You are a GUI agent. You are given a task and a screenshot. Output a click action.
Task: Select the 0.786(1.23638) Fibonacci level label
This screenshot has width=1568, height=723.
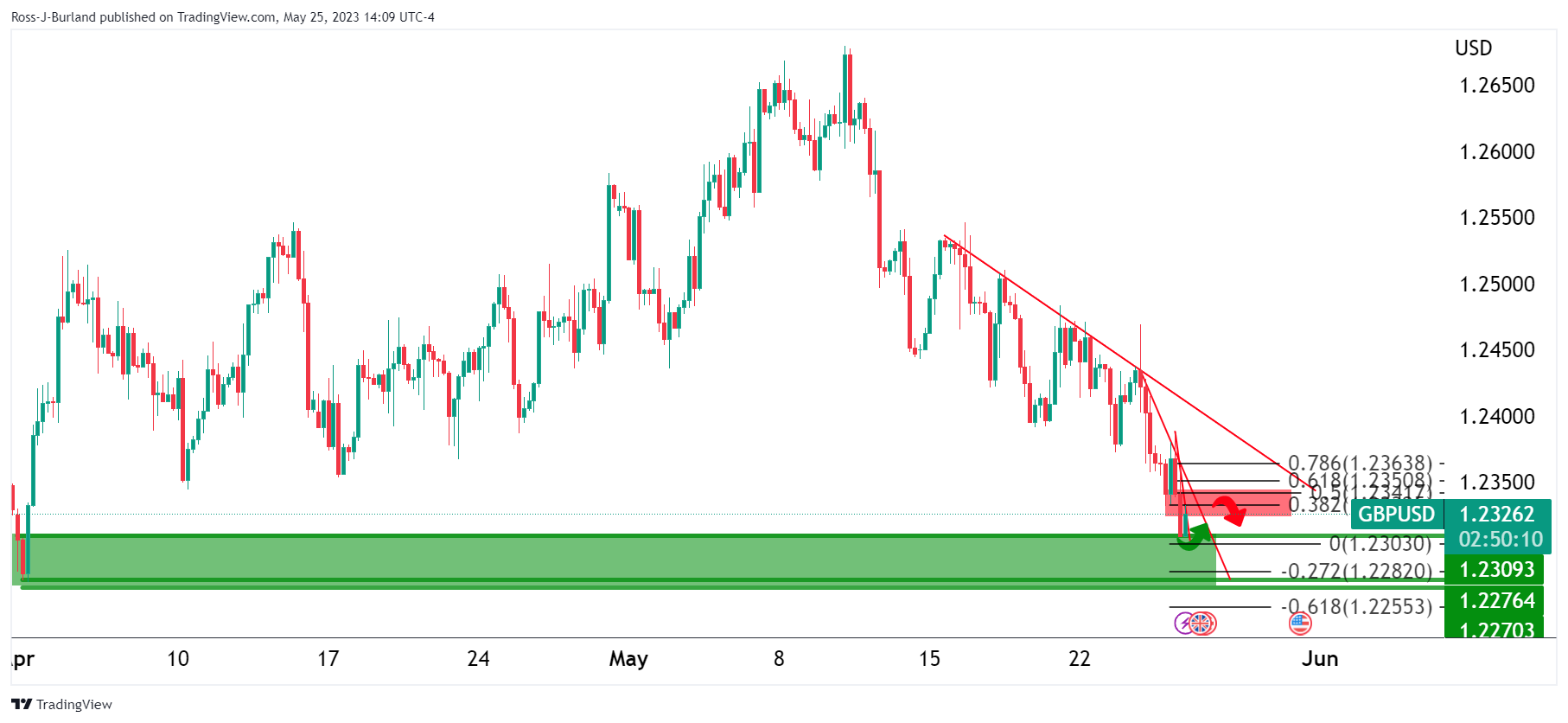pos(1360,464)
